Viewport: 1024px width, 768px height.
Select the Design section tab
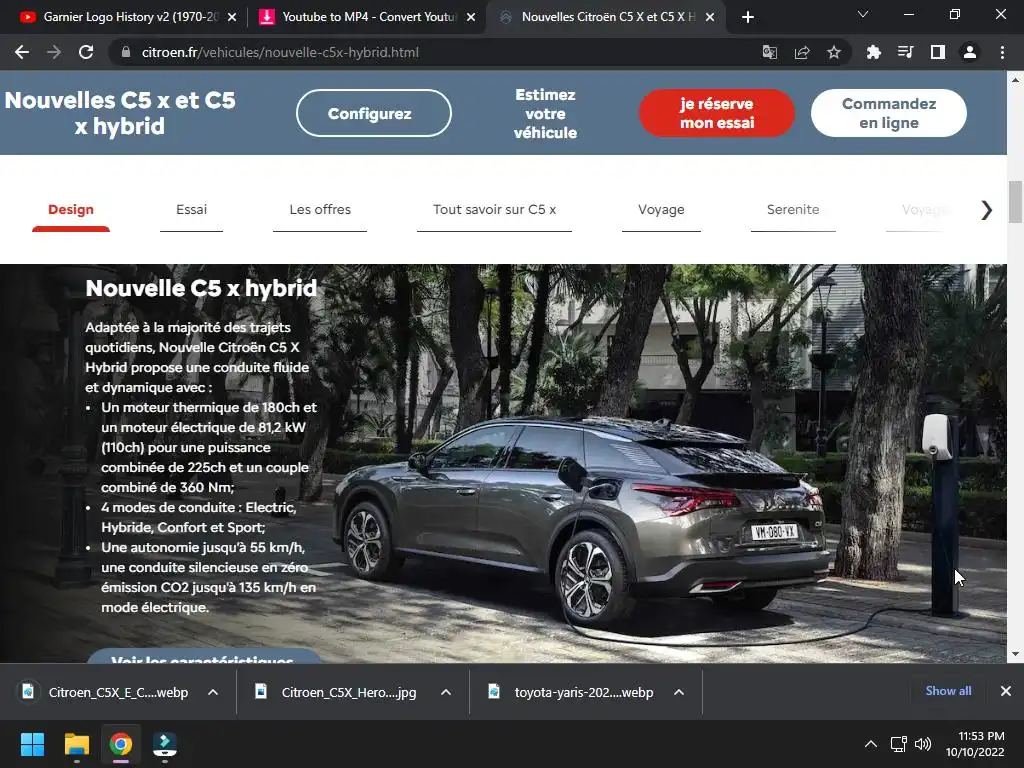[x=71, y=210]
